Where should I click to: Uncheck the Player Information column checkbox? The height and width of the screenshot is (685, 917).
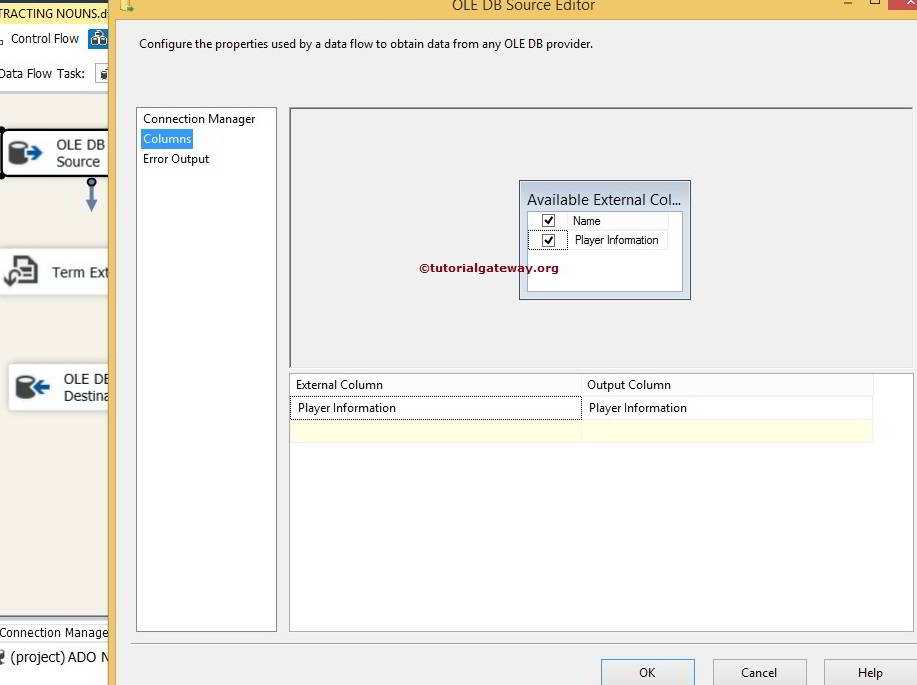[x=548, y=240]
